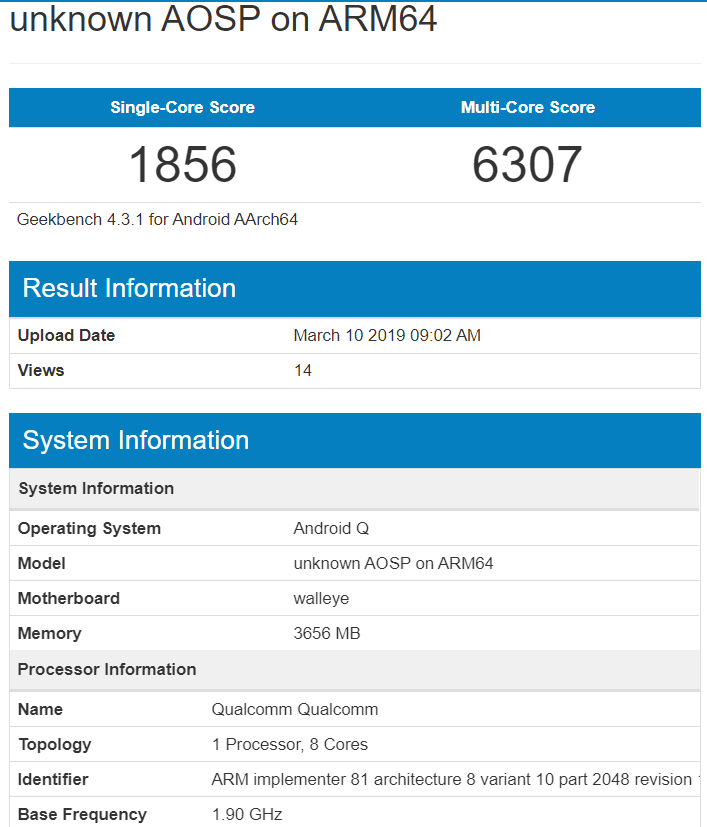Click the Processor Information subheader
707x827 pixels.
point(355,670)
